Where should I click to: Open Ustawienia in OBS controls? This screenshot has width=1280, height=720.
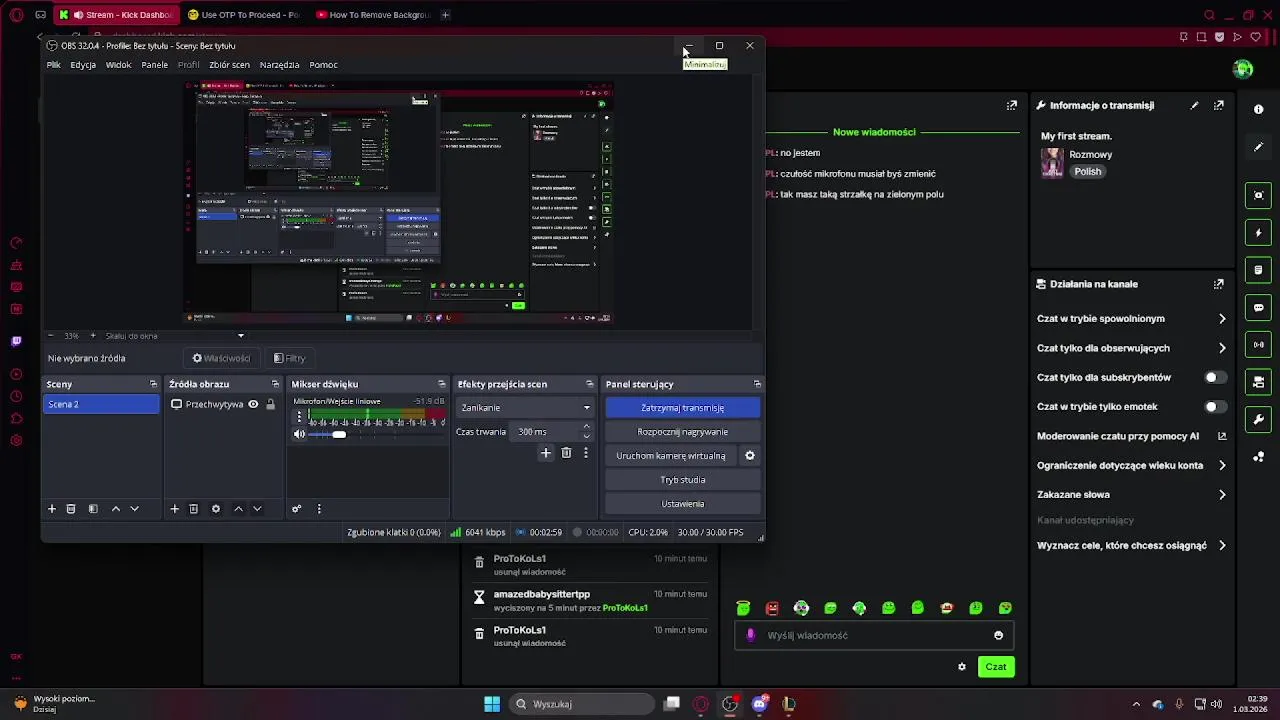point(683,504)
